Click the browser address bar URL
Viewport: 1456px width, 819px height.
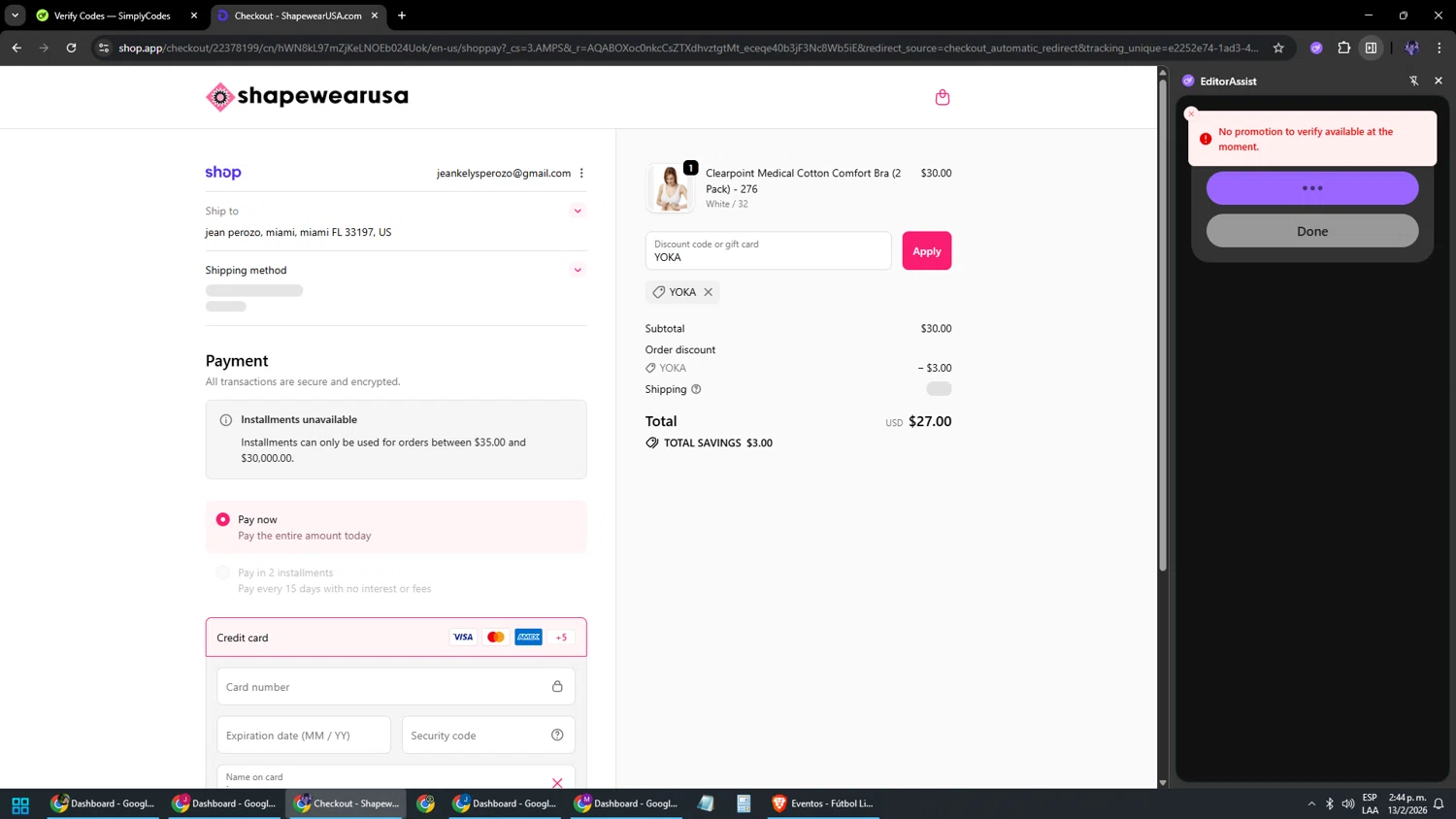coord(687,48)
